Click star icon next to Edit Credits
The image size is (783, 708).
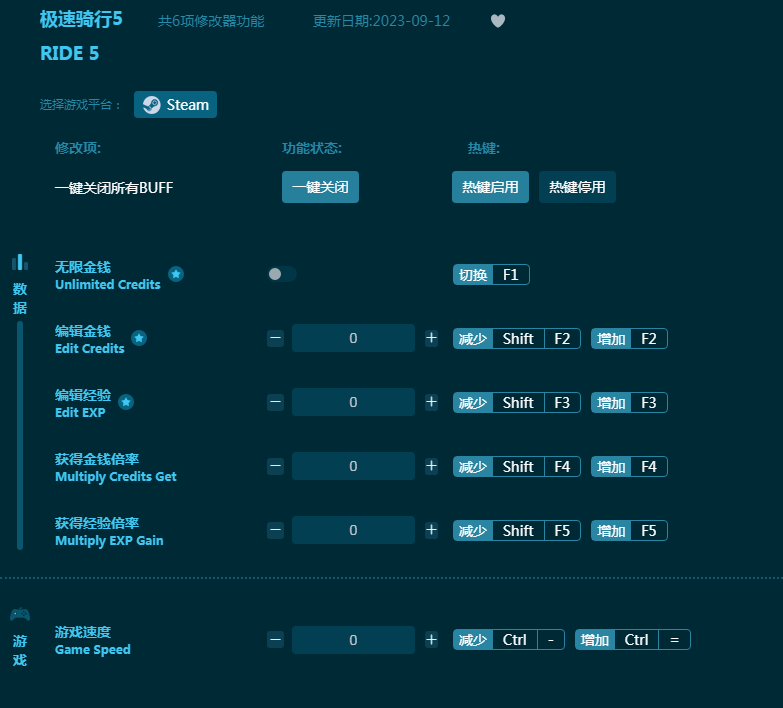coord(139,338)
